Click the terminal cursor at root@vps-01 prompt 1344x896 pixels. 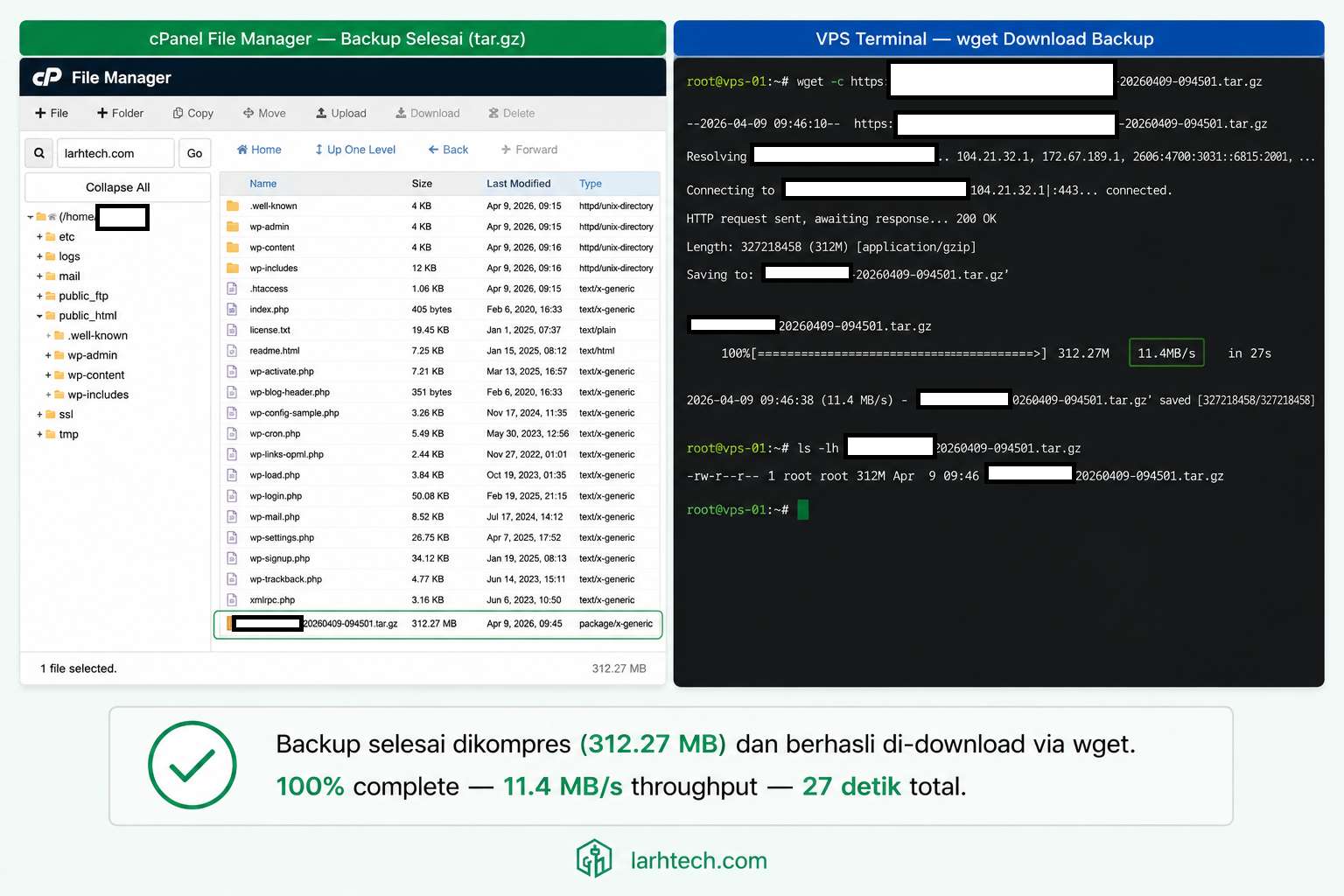pos(803,509)
